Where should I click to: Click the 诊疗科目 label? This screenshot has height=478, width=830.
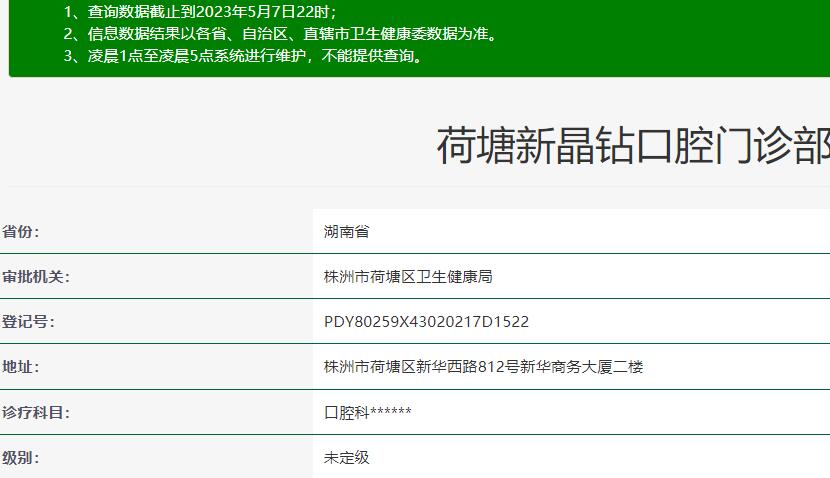pyautogui.click(x=36, y=412)
